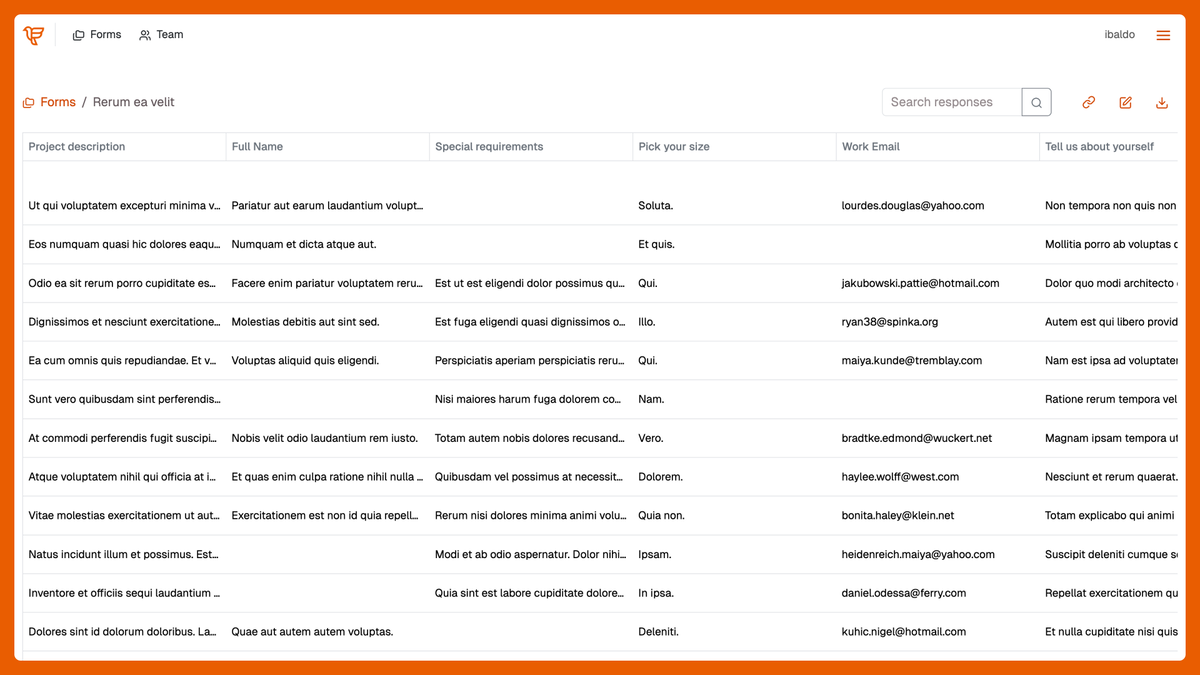Screen dimensions: 1200x675
Task: Select the row with lourdes.douglas@yahoo.com
Action: point(600,205)
